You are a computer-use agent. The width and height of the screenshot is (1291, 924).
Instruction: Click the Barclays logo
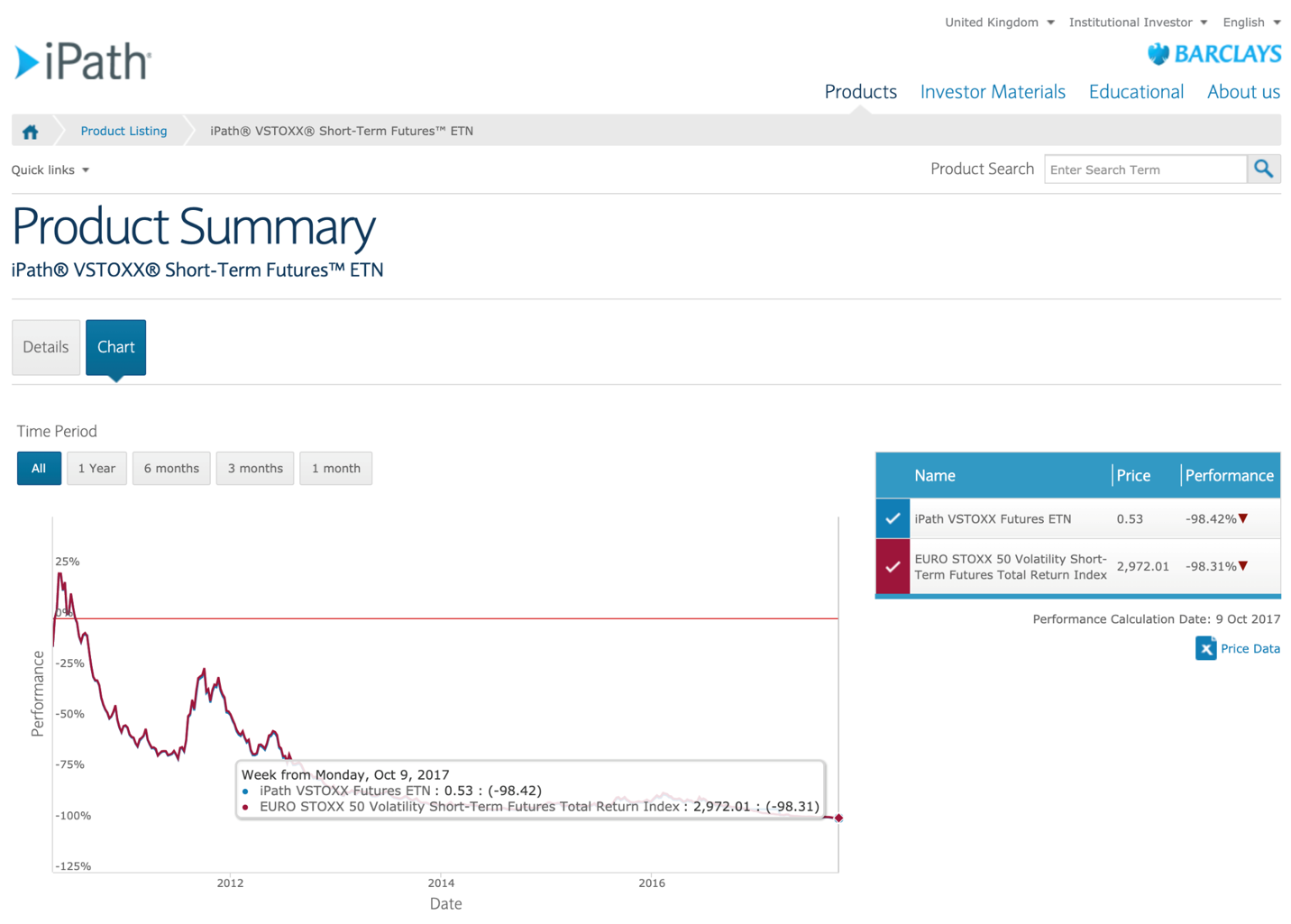pos(1213,54)
